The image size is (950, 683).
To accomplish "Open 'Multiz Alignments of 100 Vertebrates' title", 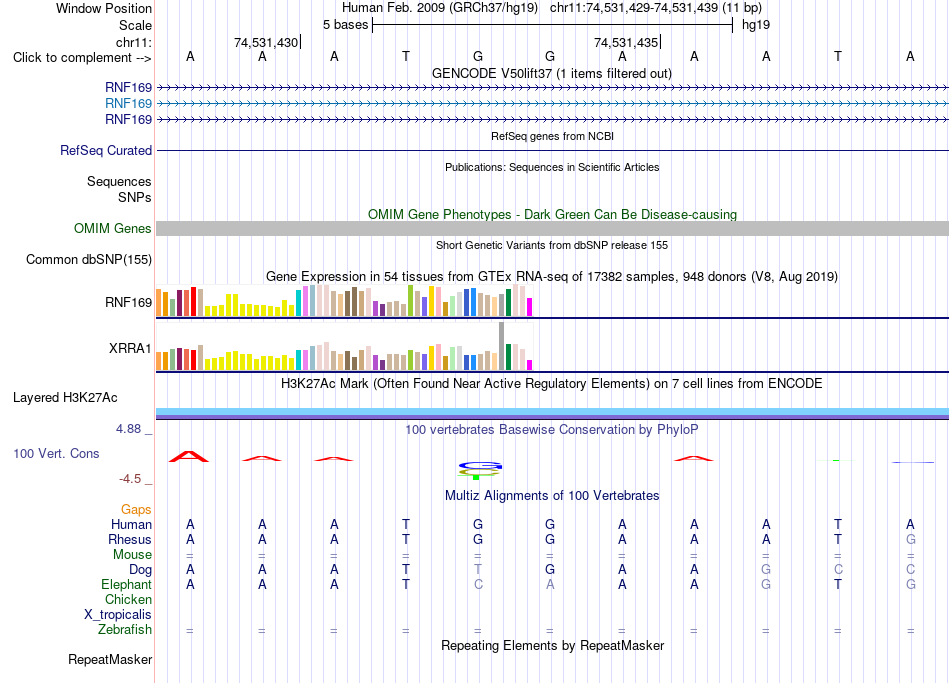I will (552, 496).
